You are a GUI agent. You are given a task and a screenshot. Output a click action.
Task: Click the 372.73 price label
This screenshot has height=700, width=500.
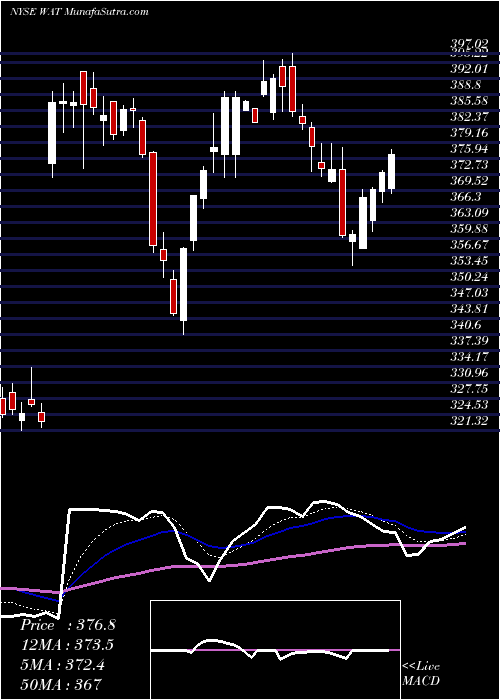click(467, 166)
